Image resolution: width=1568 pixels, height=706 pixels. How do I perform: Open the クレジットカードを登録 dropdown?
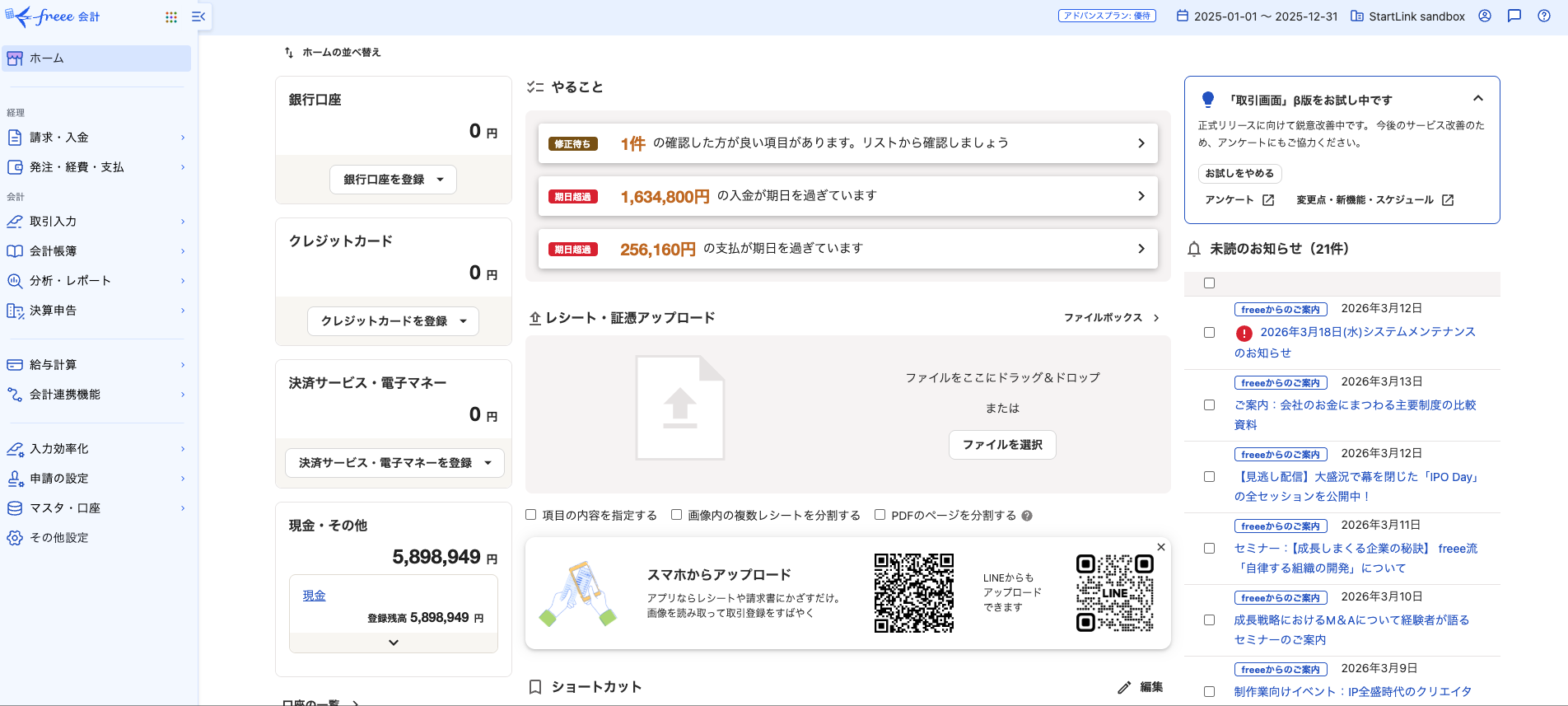point(393,321)
